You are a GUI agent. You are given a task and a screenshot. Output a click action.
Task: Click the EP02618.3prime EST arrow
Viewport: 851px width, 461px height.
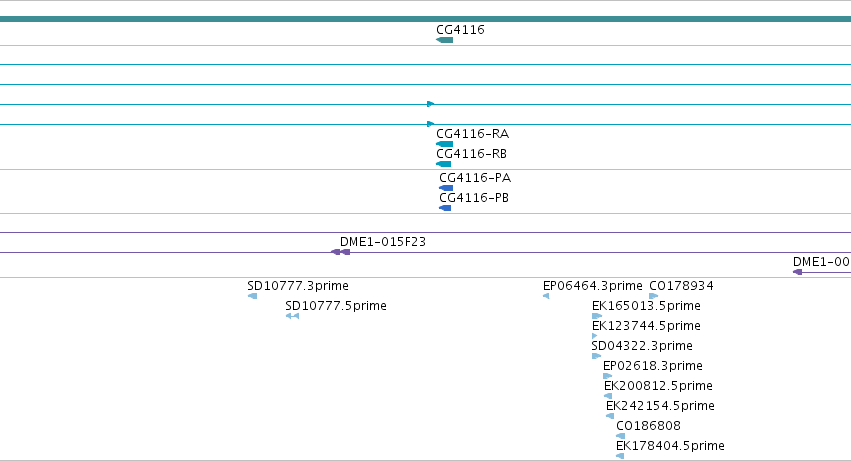607,376
